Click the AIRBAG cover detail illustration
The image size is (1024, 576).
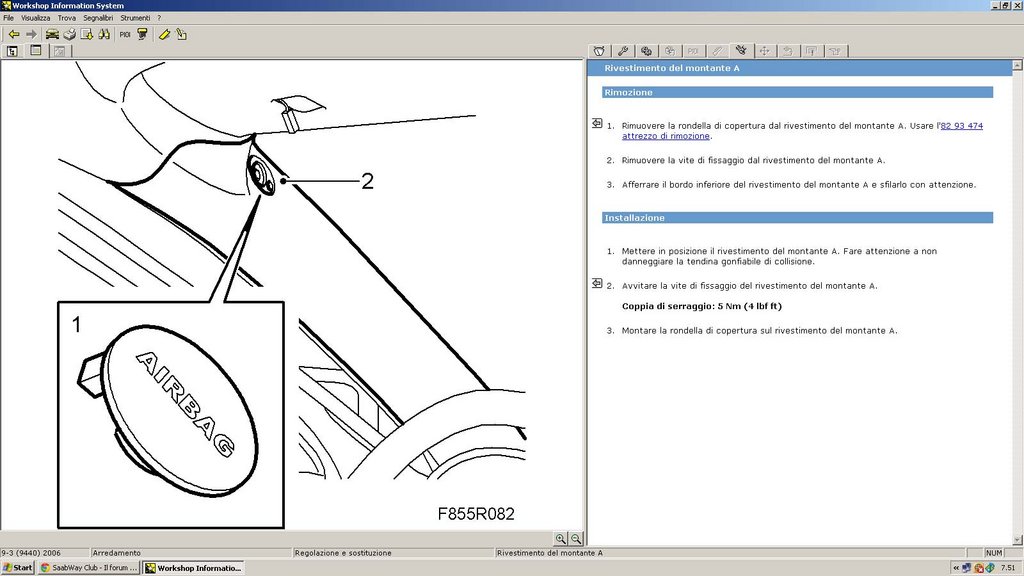pyautogui.click(x=171, y=415)
